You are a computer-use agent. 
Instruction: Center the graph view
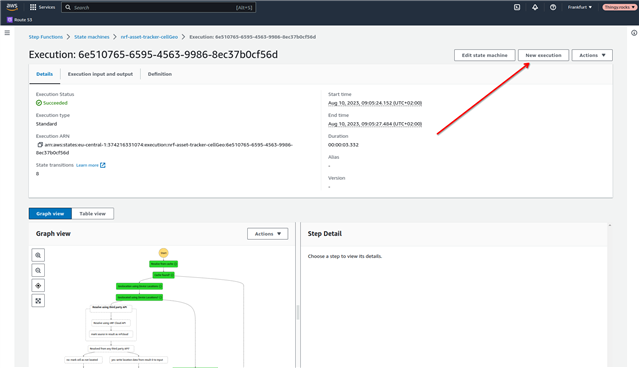pos(38,286)
